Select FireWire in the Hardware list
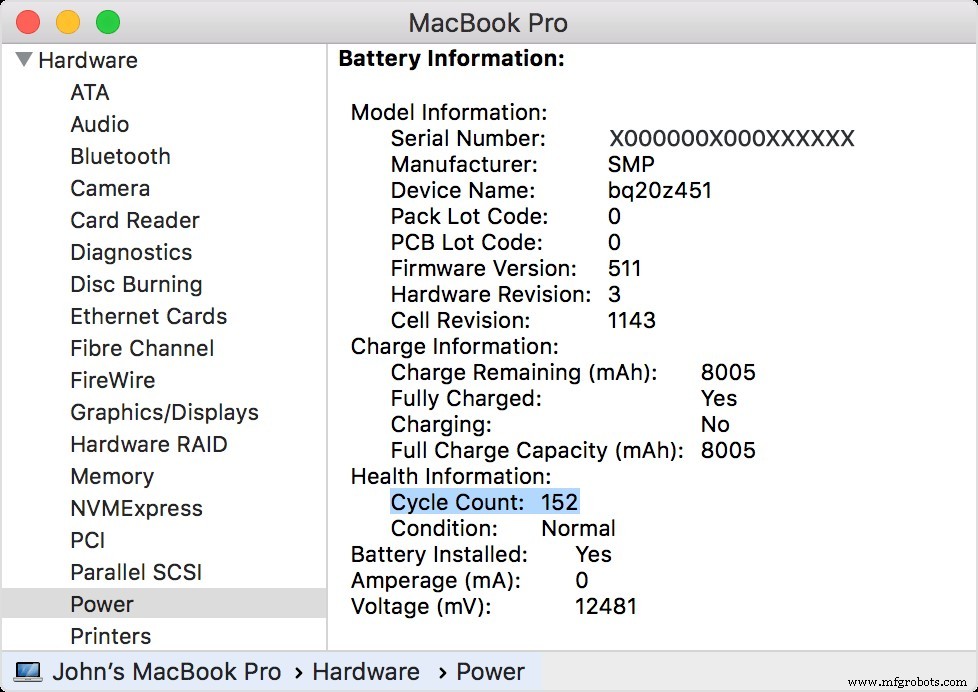Screen dimensions: 978x692 [x=112, y=380]
